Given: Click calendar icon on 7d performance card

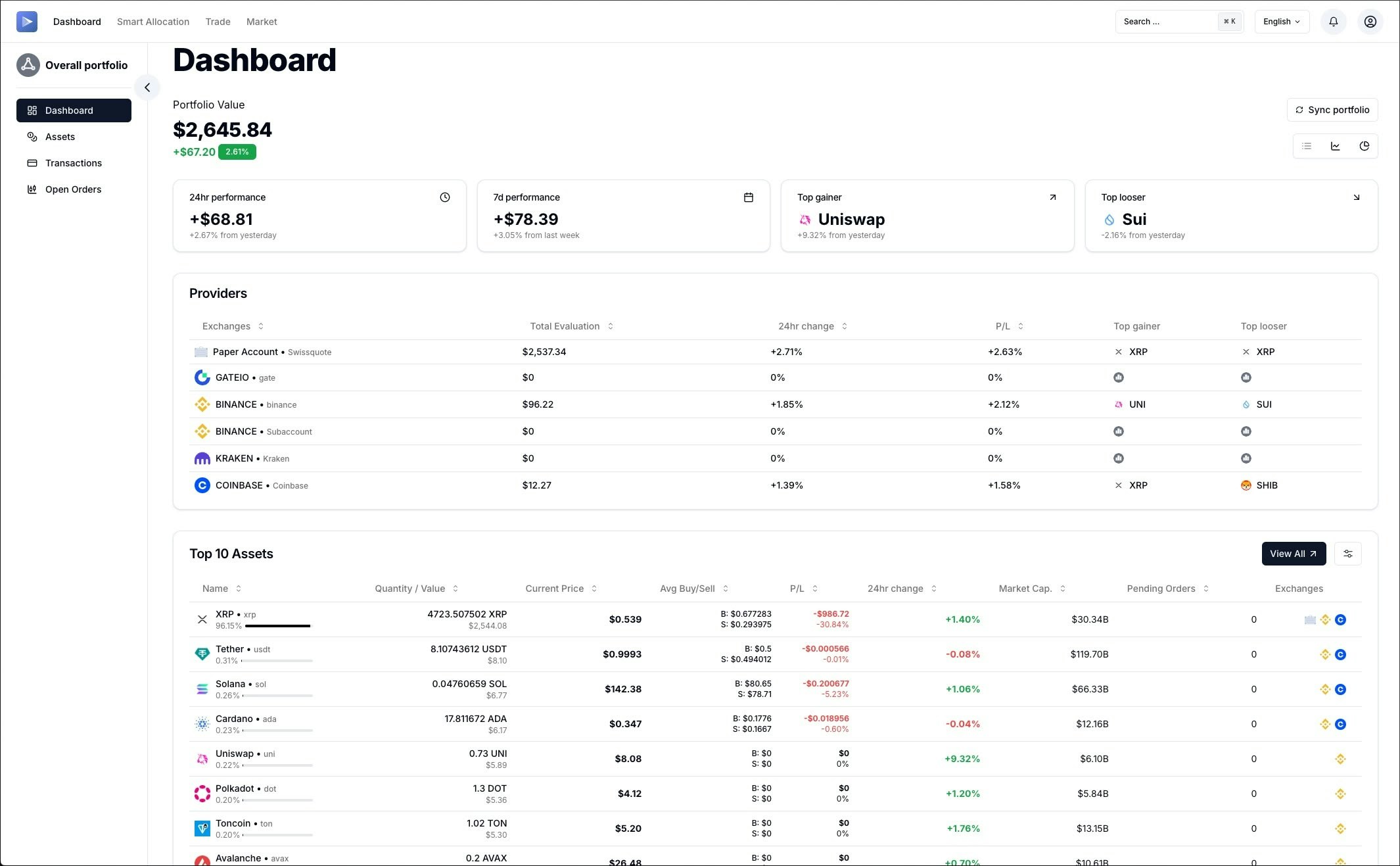Looking at the screenshot, I should tap(748, 197).
